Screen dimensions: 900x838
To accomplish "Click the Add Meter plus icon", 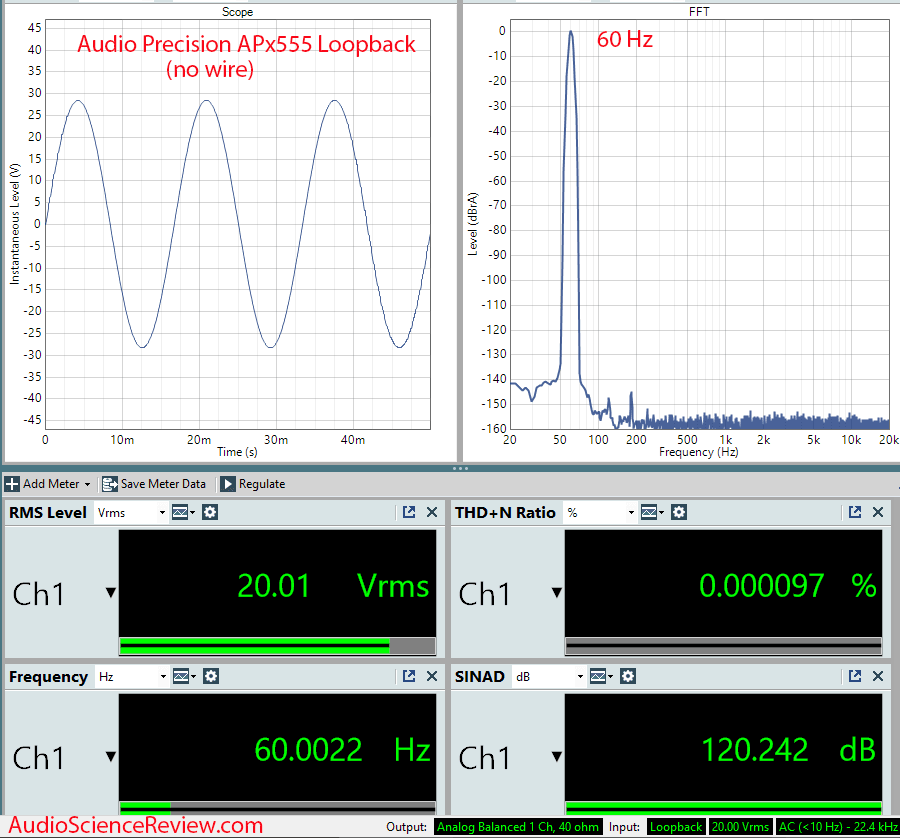I will (12, 484).
